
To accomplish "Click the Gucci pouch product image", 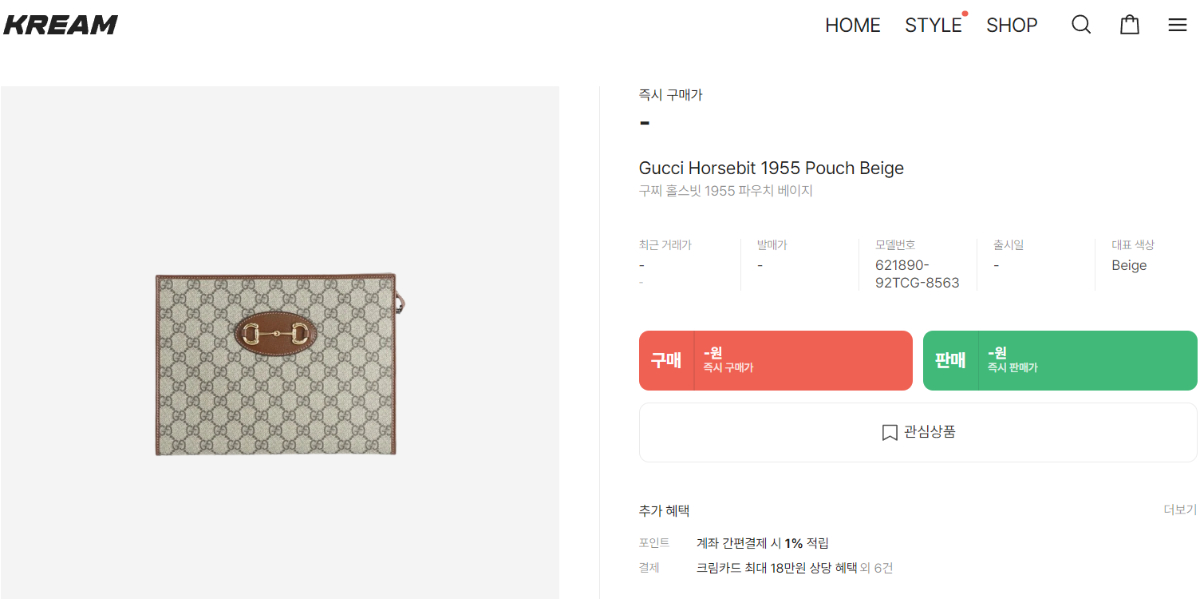I will tap(276, 364).
